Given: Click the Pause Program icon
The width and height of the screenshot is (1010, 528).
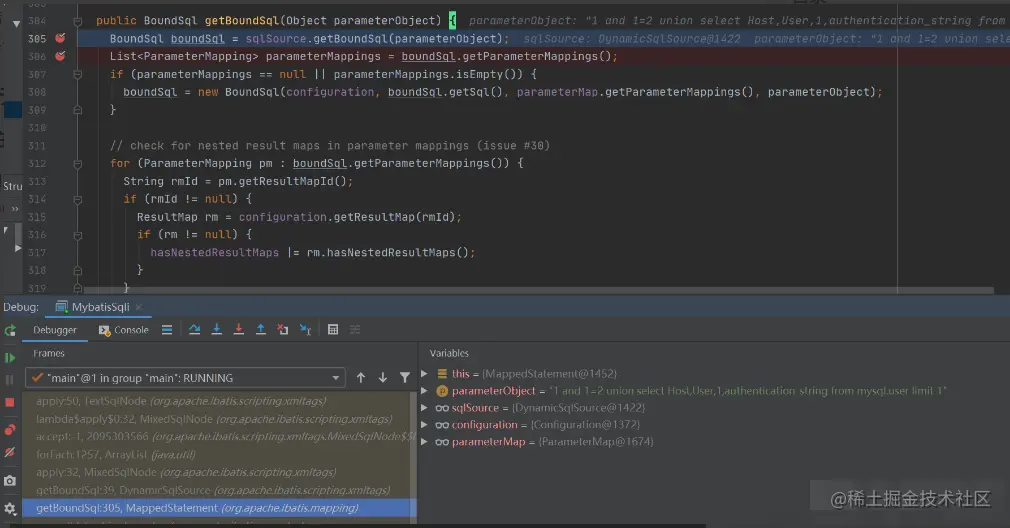Looking at the screenshot, I should [10, 380].
